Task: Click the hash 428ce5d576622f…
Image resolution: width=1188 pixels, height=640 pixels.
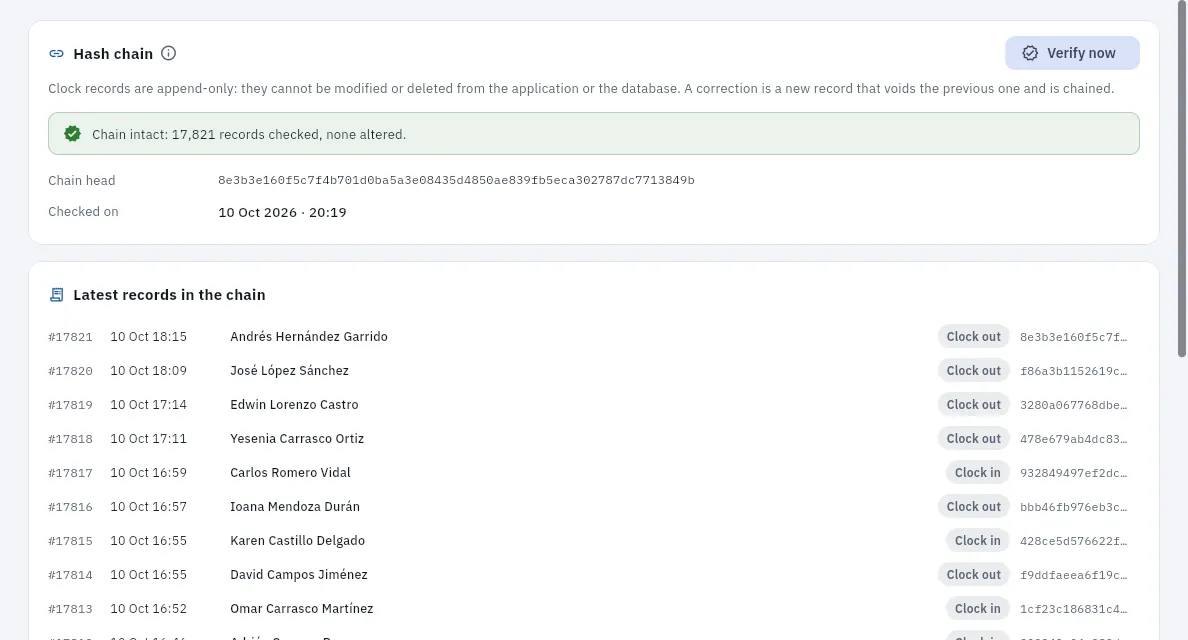Action: tap(1073, 542)
